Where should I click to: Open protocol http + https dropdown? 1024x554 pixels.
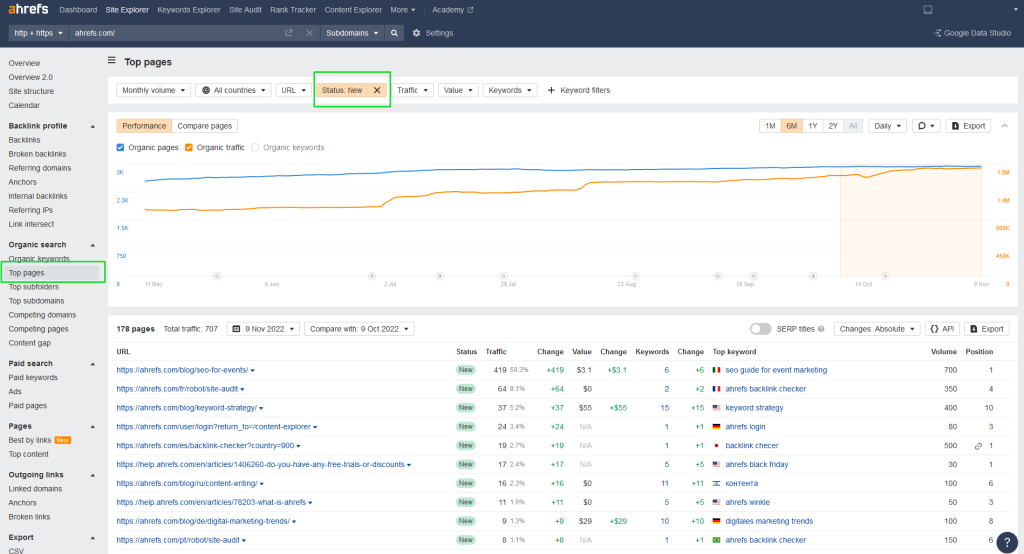point(39,33)
